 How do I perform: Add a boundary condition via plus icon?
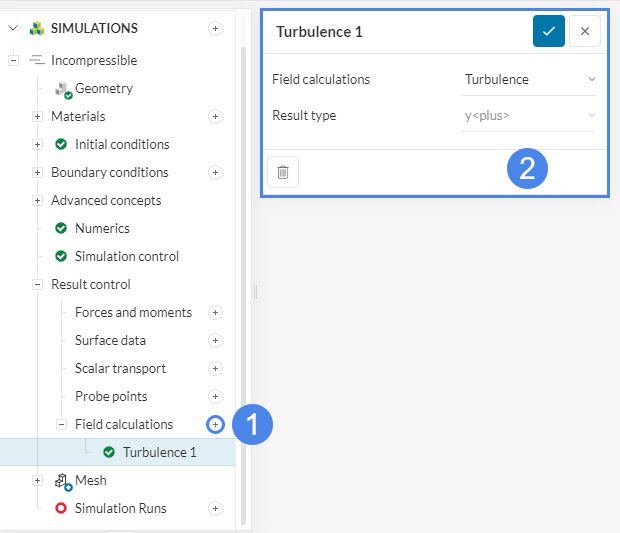point(215,172)
